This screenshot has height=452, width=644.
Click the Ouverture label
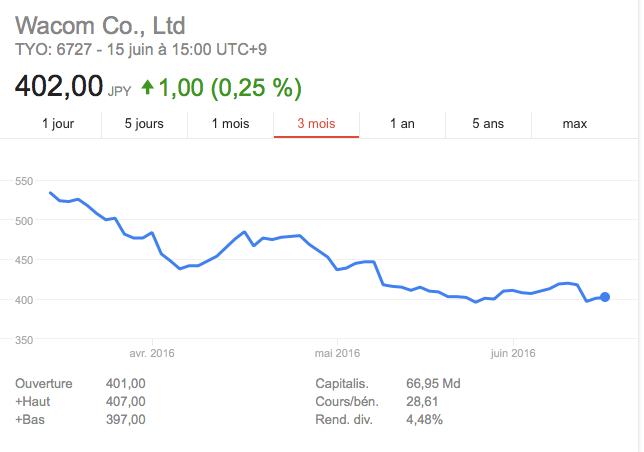point(44,383)
